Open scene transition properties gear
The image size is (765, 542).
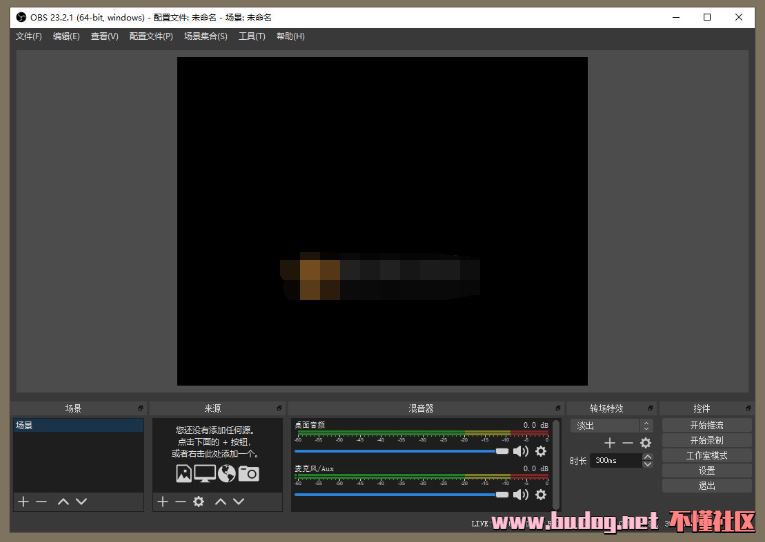point(645,443)
